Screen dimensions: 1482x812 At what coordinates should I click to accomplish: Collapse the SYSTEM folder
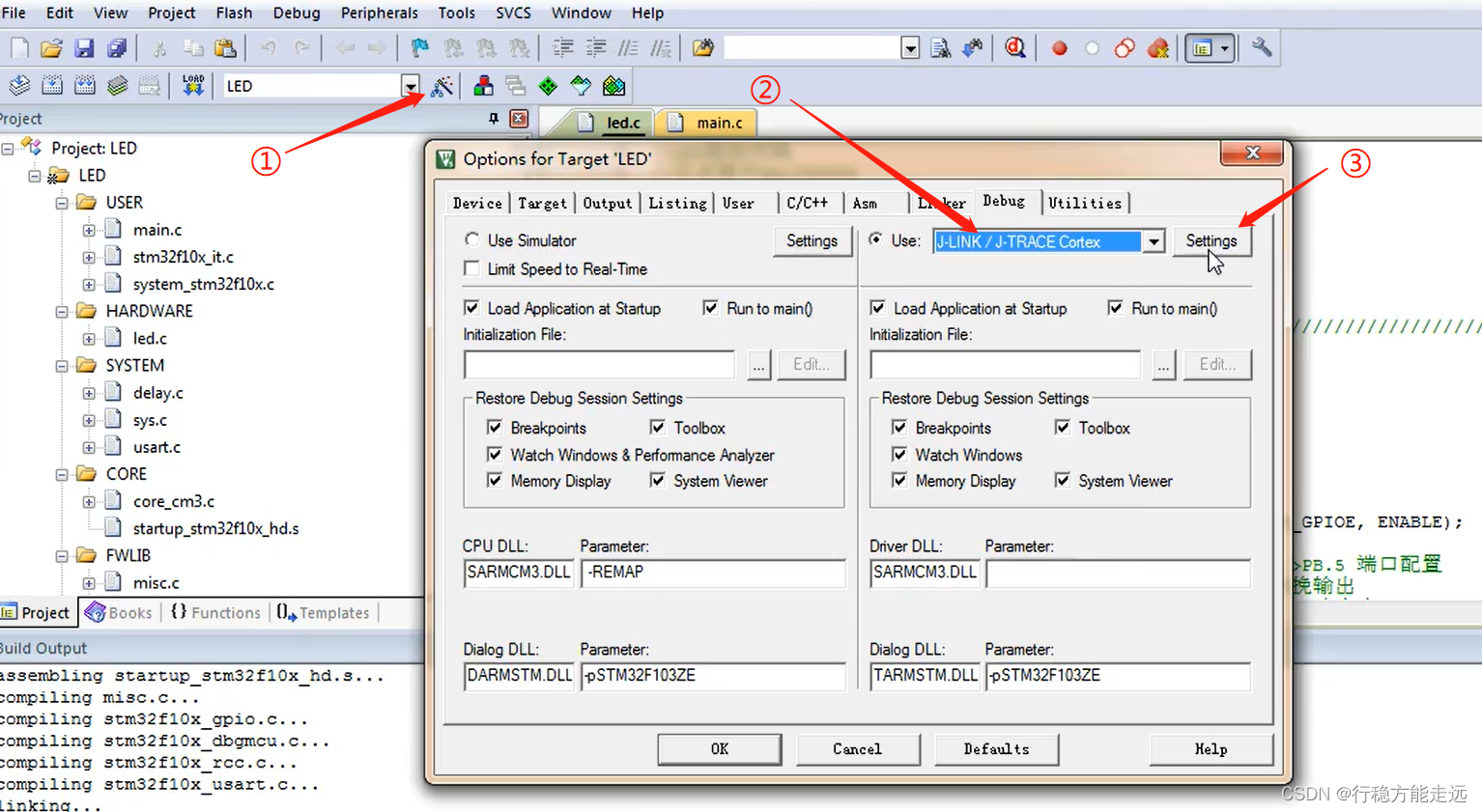pos(62,366)
